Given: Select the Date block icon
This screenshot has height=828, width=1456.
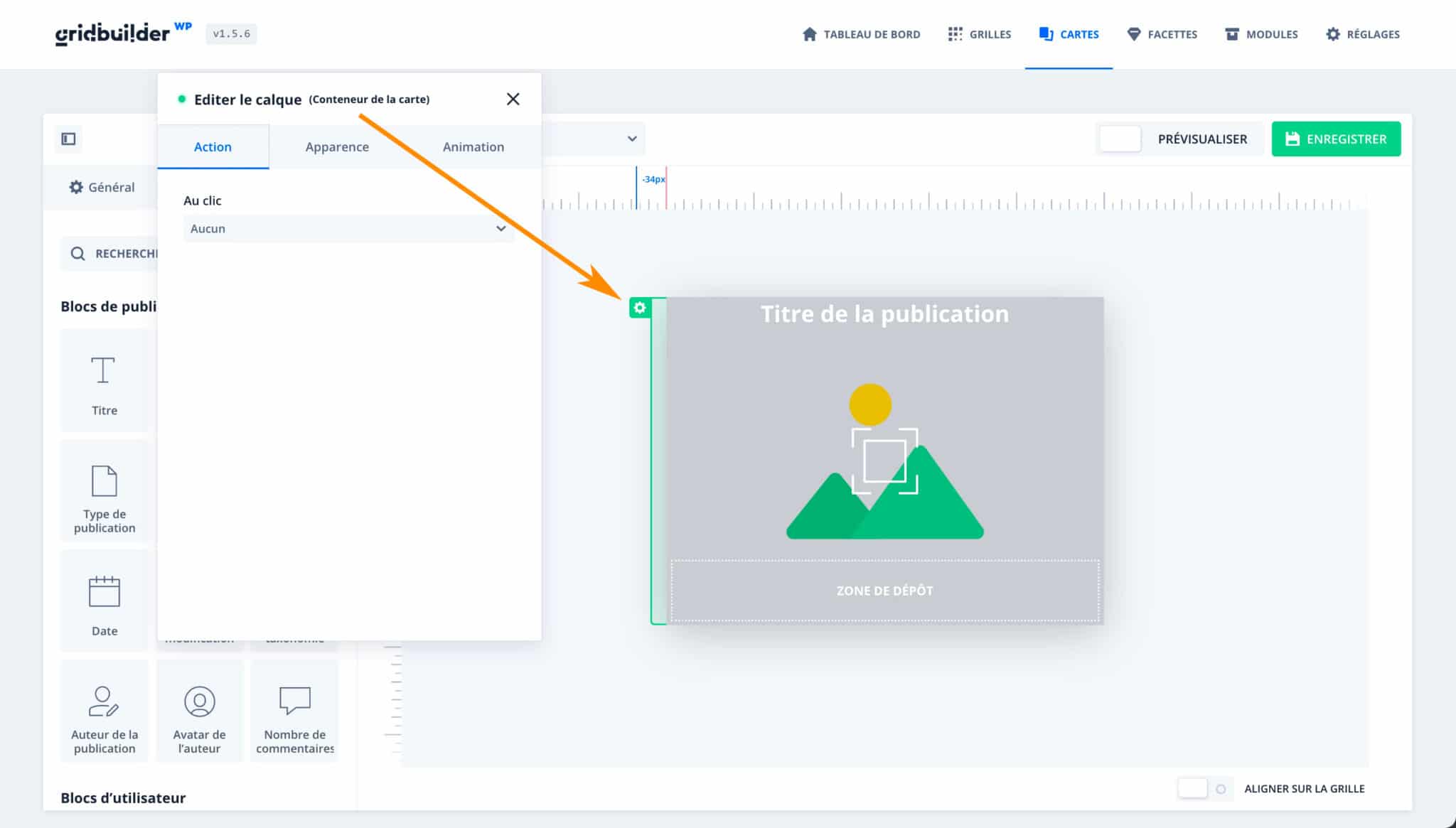Looking at the screenshot, I should click(x=104, y=591).
